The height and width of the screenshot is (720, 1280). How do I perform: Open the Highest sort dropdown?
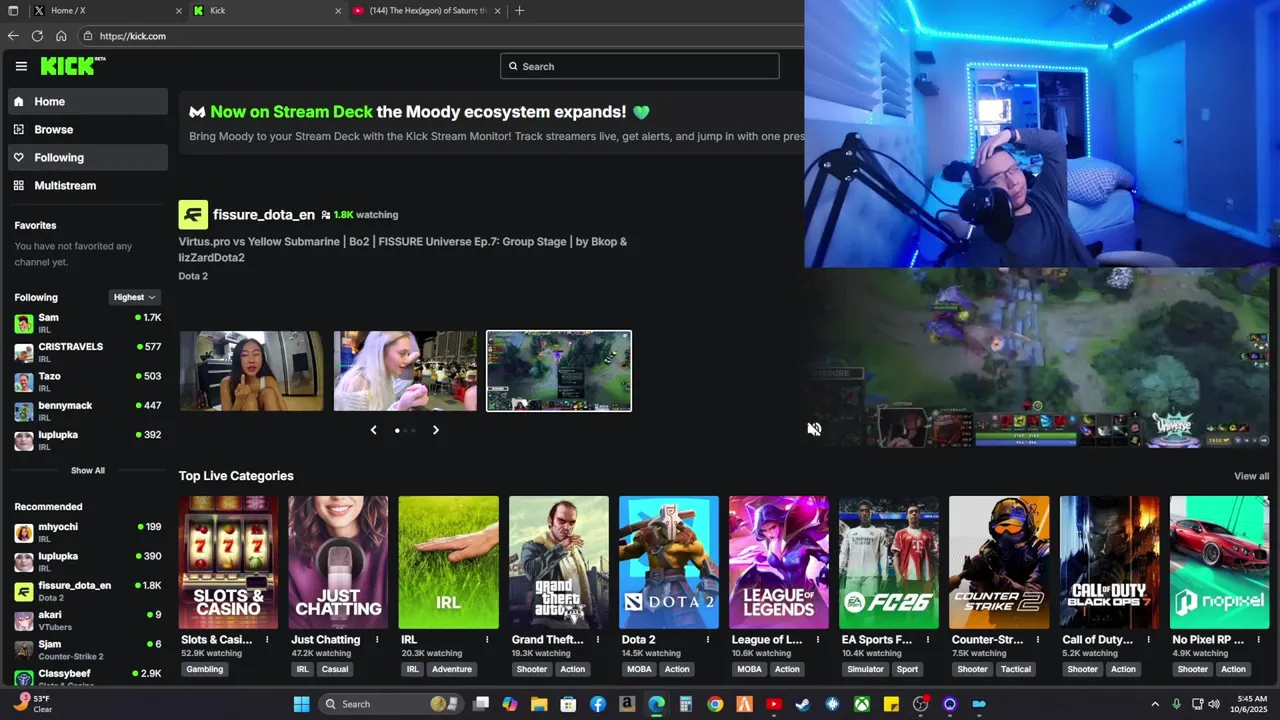click(x=134, y=297)
